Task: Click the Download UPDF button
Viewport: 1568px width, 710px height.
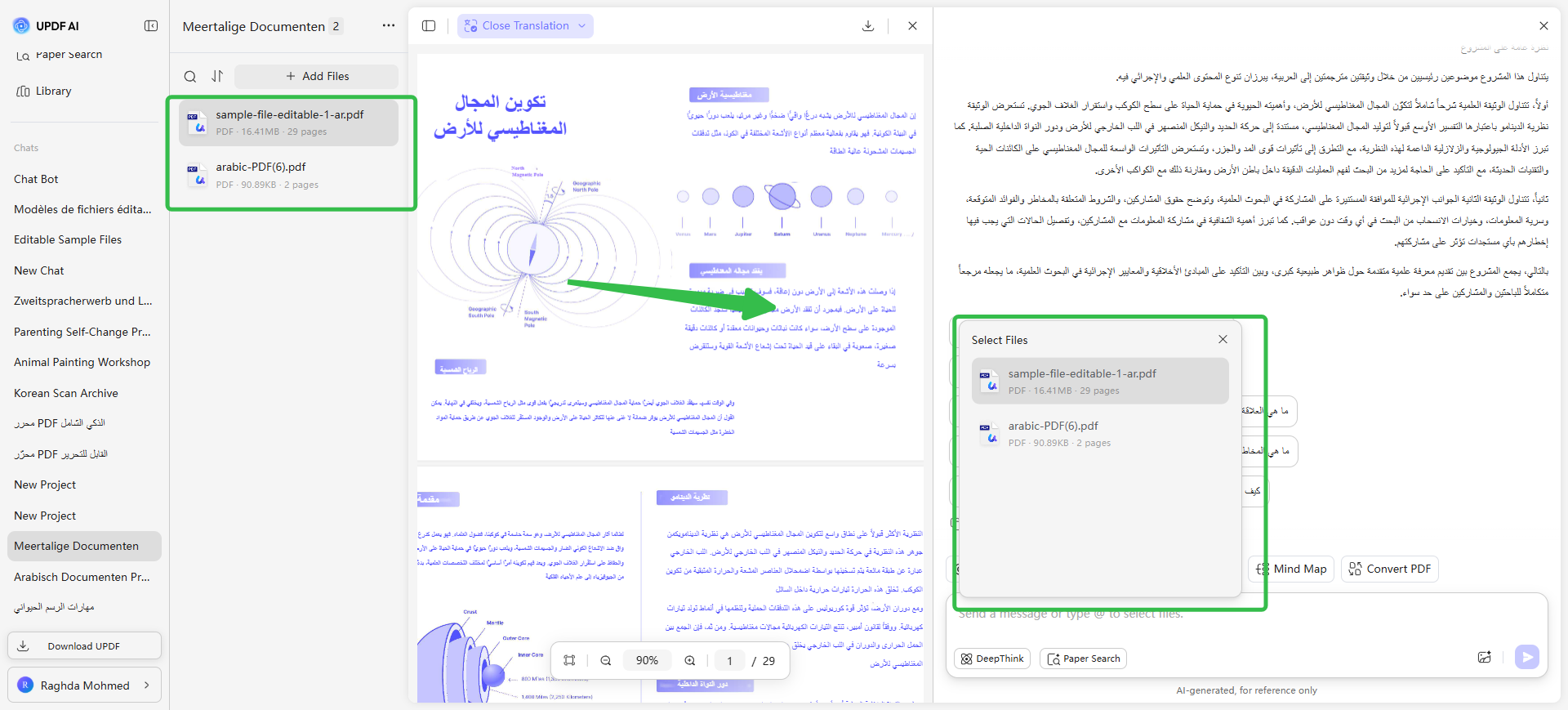Action: click(x=84, y=645)
